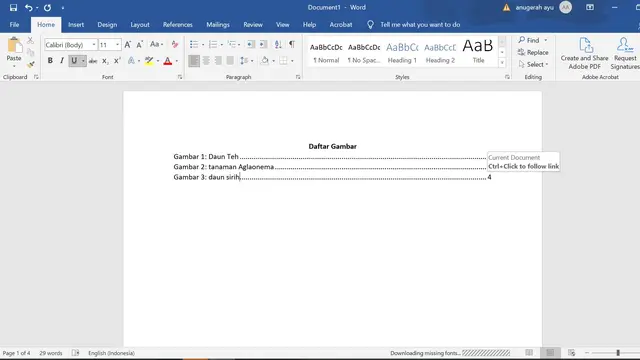Open the View tab

[282, 24]
